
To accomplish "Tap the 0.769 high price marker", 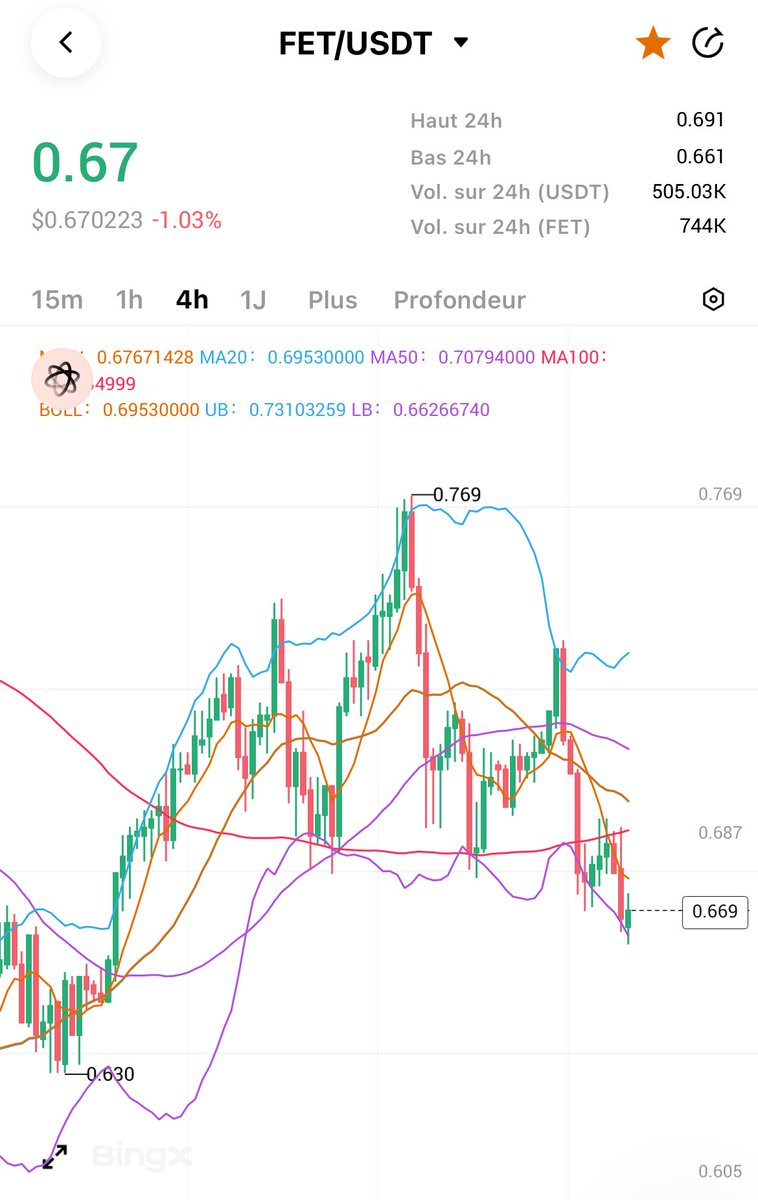I will click(x=457, y=494).
